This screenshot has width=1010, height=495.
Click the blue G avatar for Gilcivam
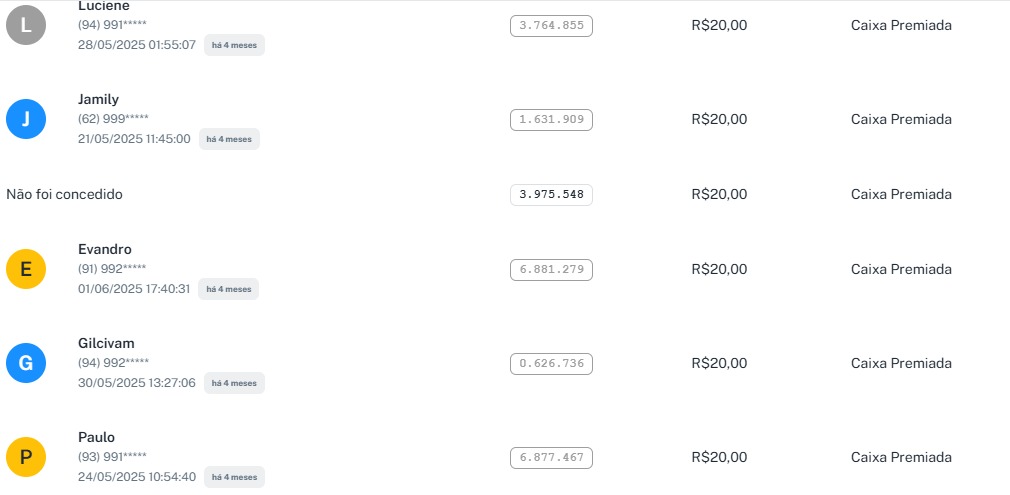pos(26,363)
